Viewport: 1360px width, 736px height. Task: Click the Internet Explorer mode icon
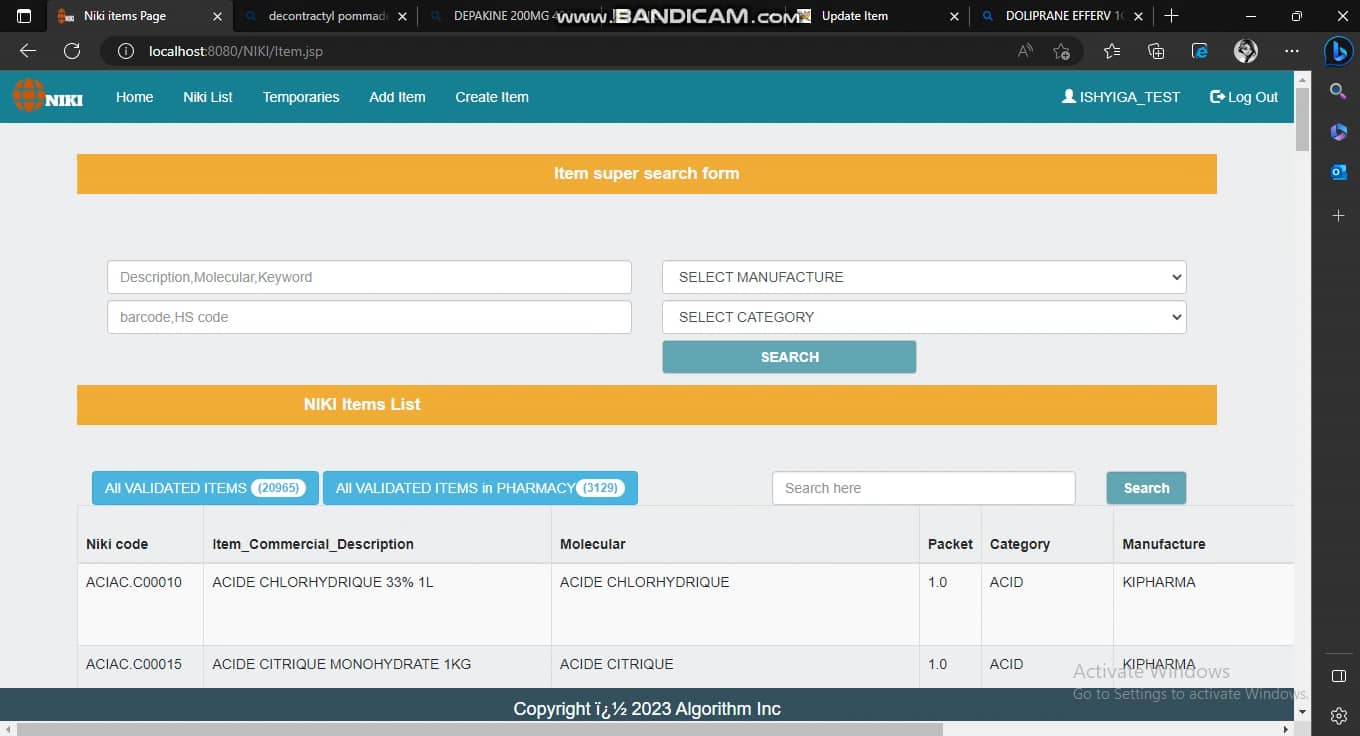coord(1200,51)
